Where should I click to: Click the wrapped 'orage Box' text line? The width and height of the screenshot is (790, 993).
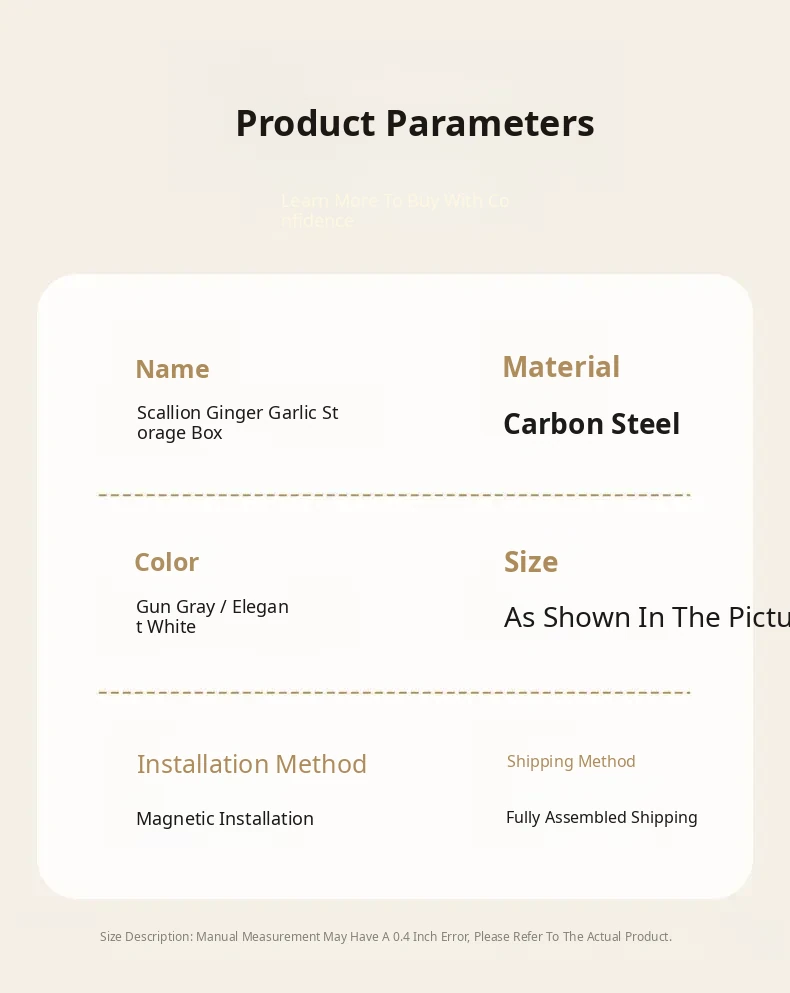click(180, 433)
